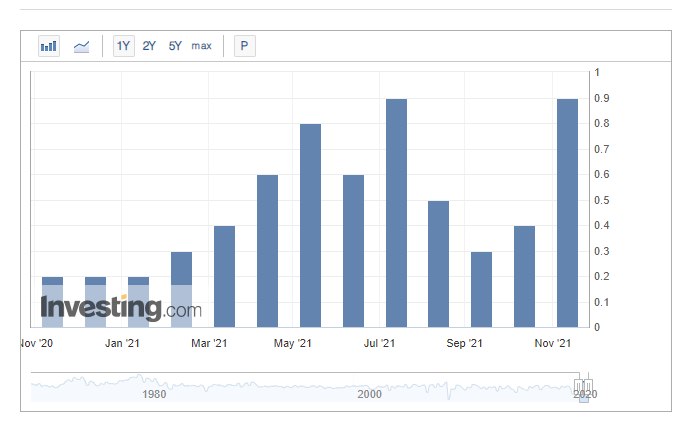Click the 0.5 bar after Jul '21
Image resolution: width=683 pixels, height=423 pixels.
(x=439, y=264)
